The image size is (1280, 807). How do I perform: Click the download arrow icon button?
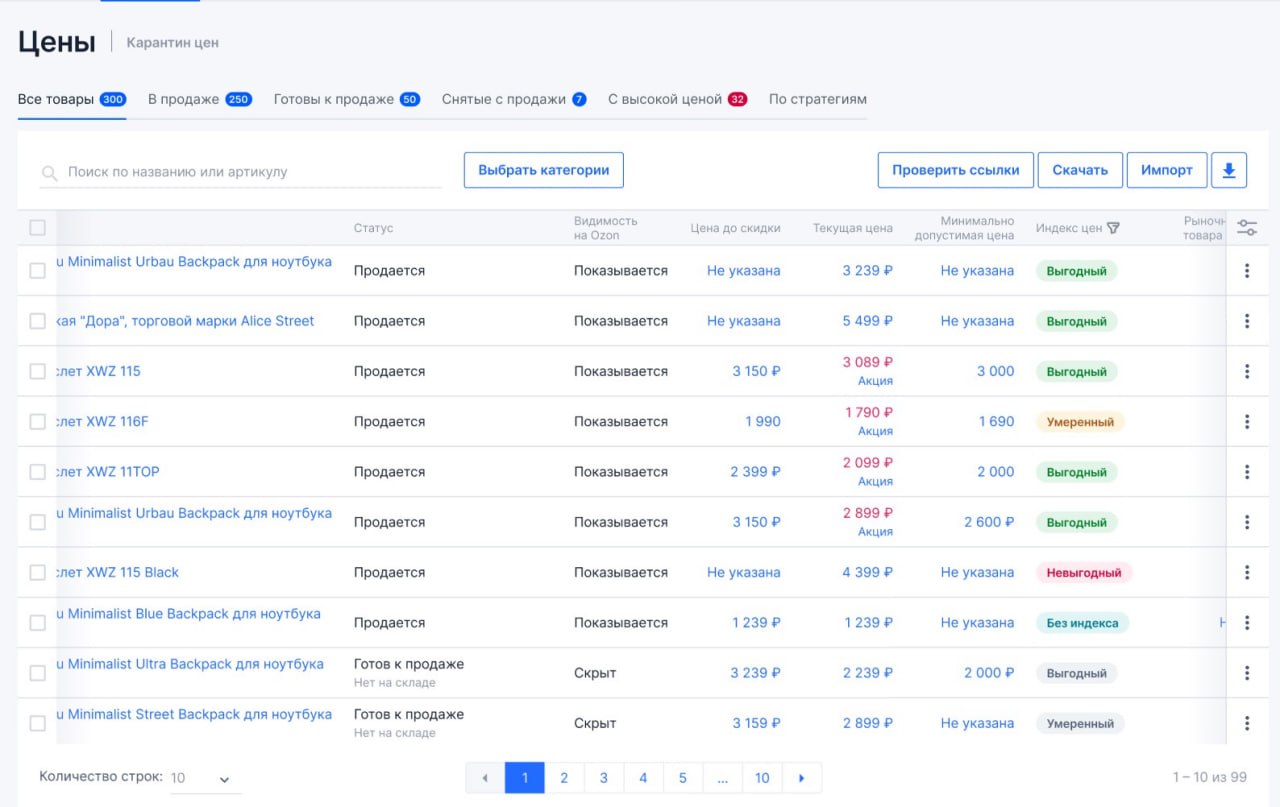click(1229, 170)
